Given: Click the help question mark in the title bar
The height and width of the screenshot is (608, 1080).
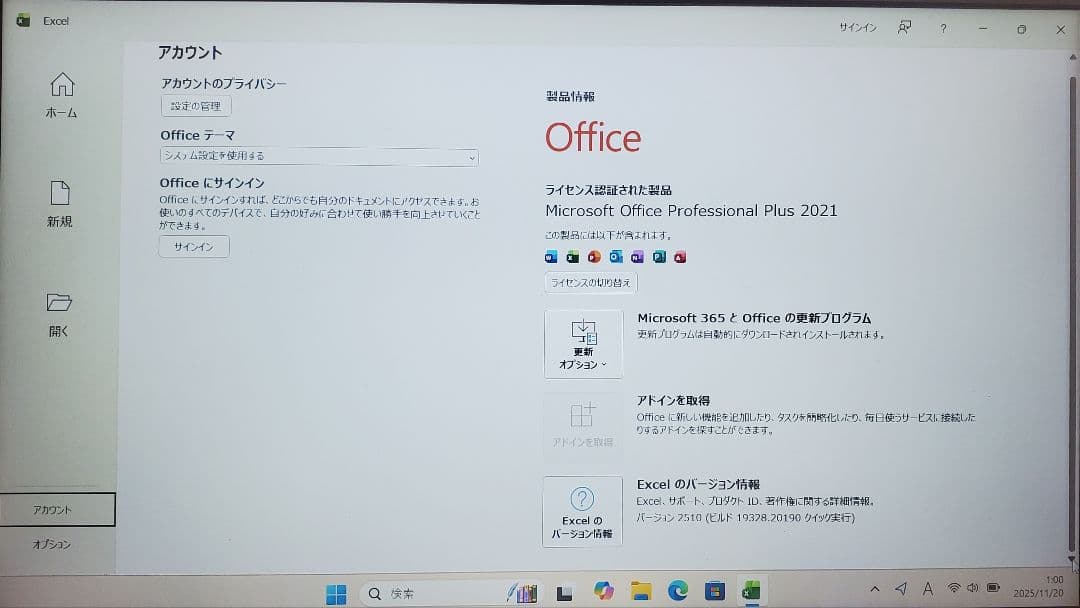Looking at the screenshot, I should pos(943,30).
